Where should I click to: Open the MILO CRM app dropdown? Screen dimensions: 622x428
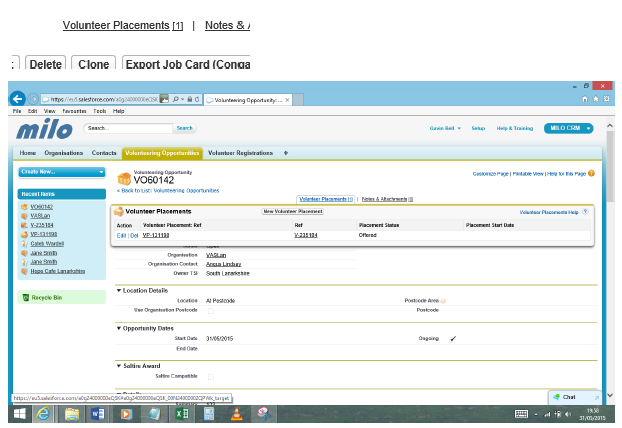pyautogui.click(x=568, y=128)
